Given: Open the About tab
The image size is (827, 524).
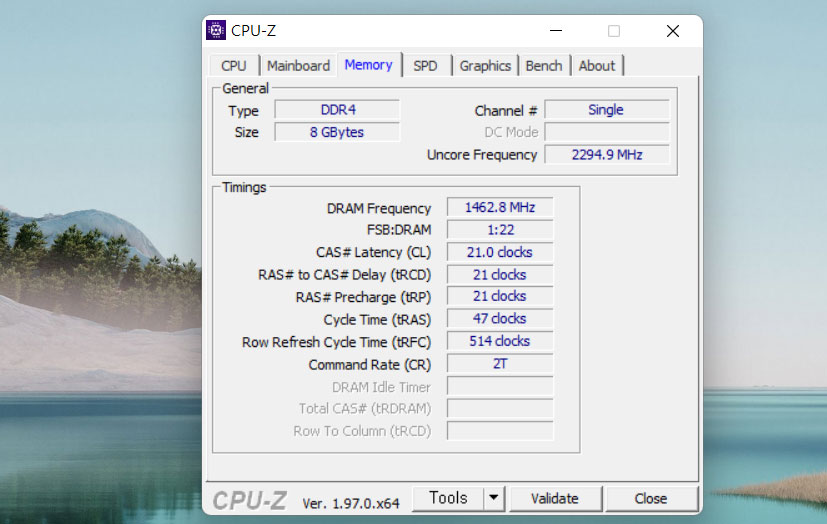Looking at the screenshot, I should tap(597, 66).
